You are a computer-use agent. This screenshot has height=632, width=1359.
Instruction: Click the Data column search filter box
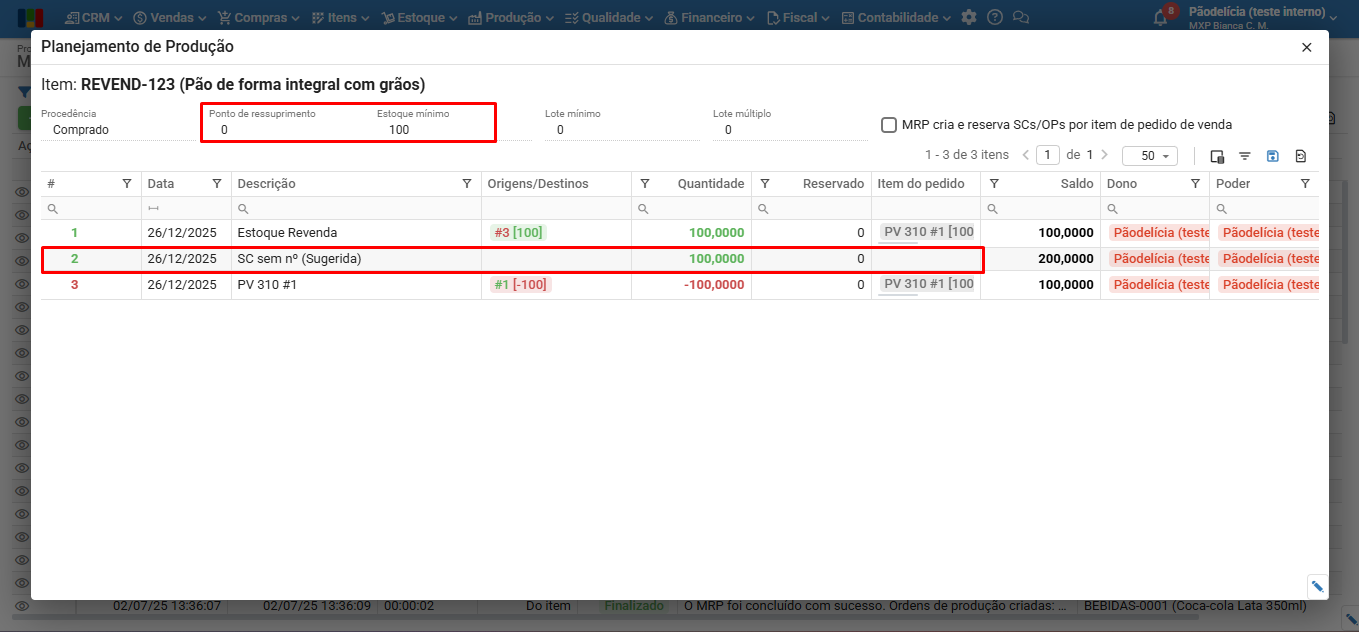tap(186, 208)
